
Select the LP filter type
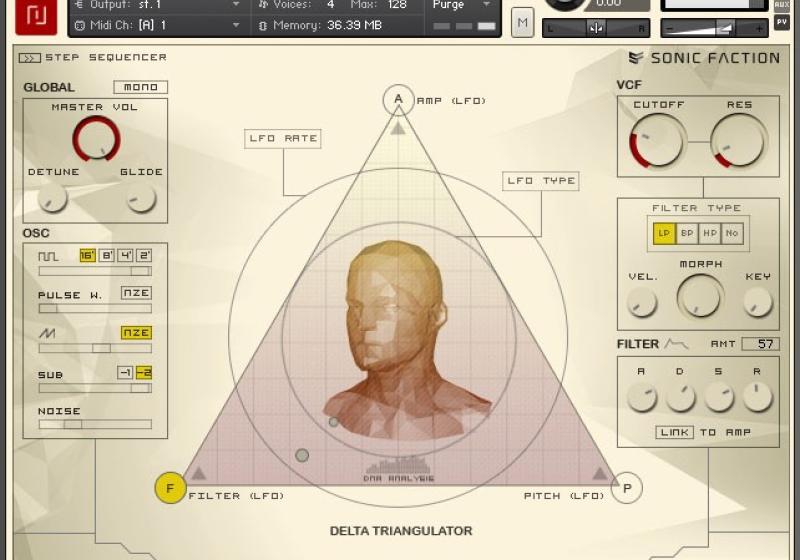point(664,234)
